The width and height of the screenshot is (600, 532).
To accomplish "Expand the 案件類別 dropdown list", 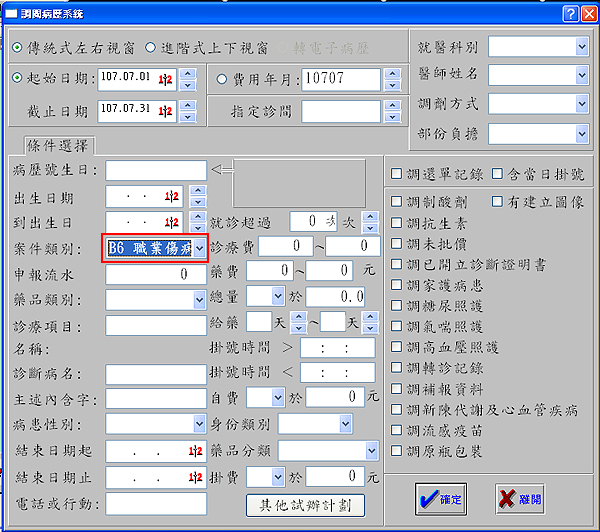I will tap(200, 247).
